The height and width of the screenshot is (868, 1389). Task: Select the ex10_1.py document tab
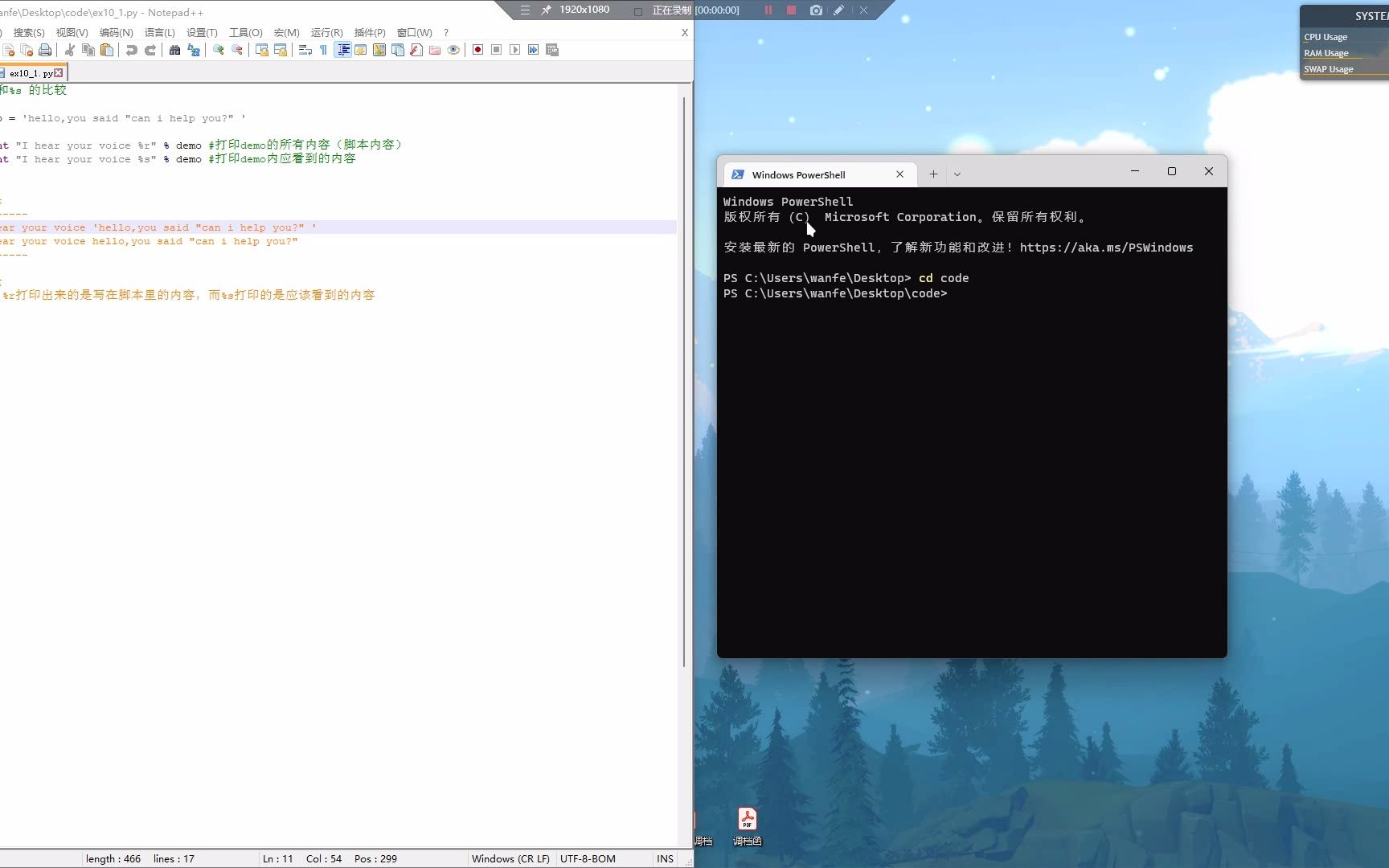(x=31, y=73)
